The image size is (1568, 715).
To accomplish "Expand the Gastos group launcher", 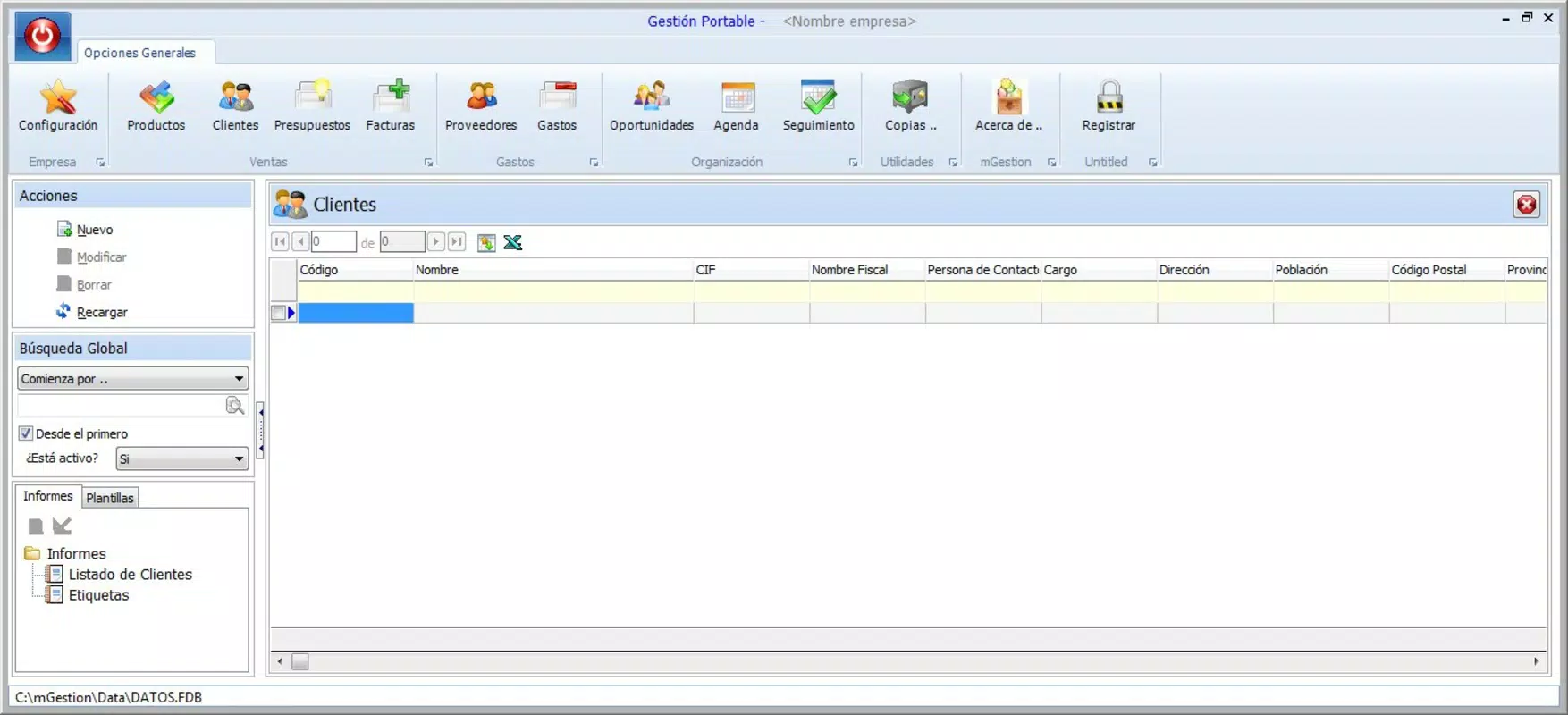I will pos(594,163).
